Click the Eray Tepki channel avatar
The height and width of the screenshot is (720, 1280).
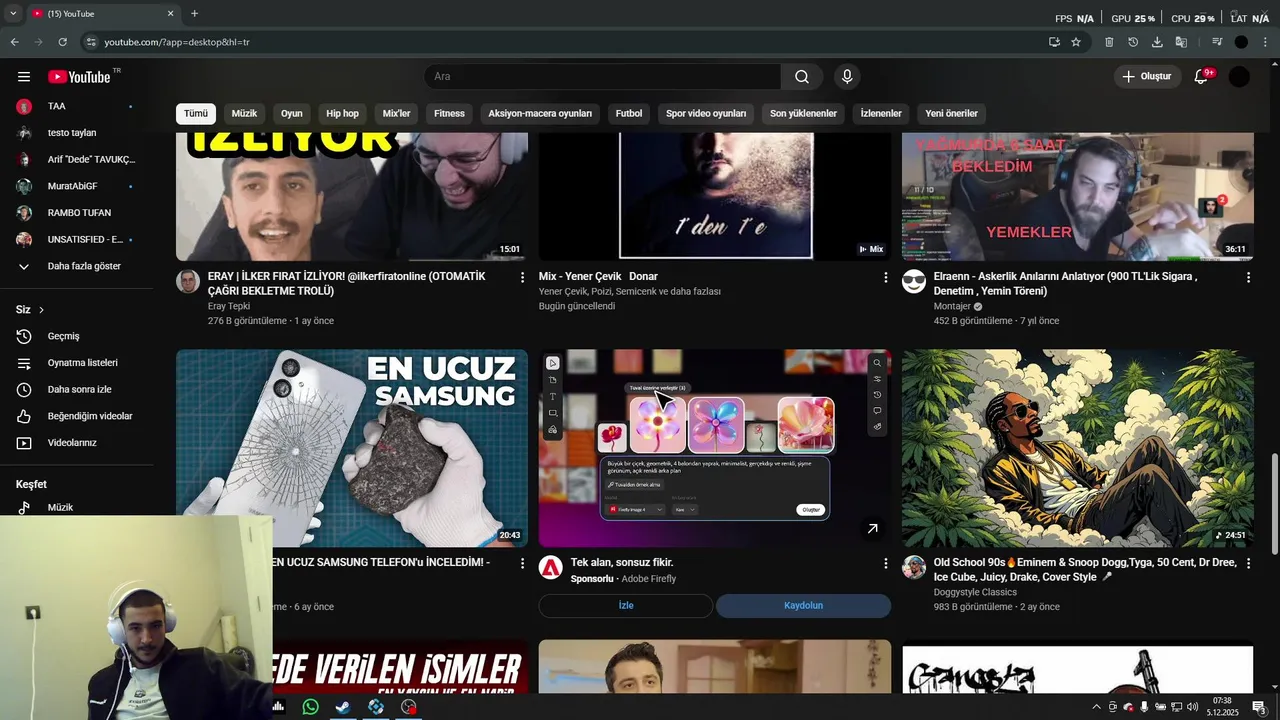[x=188, y=281]
